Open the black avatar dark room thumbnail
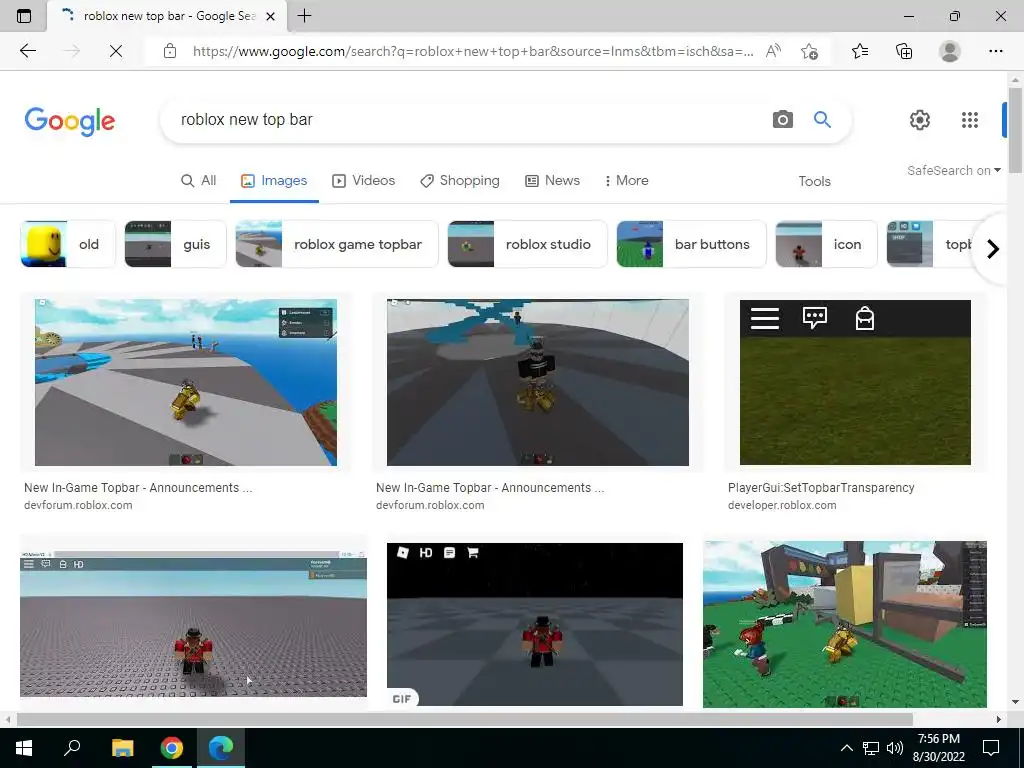Image resolution: width=1024 pixels, height=768 pixels. coord(537,382)
